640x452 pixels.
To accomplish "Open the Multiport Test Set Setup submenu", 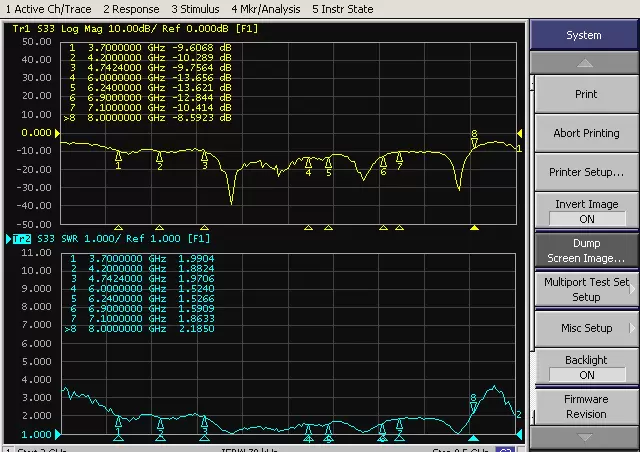I will [x=586, y=289].
